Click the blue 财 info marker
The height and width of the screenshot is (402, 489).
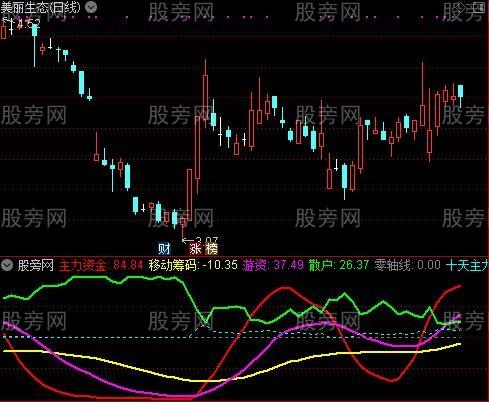164,249
